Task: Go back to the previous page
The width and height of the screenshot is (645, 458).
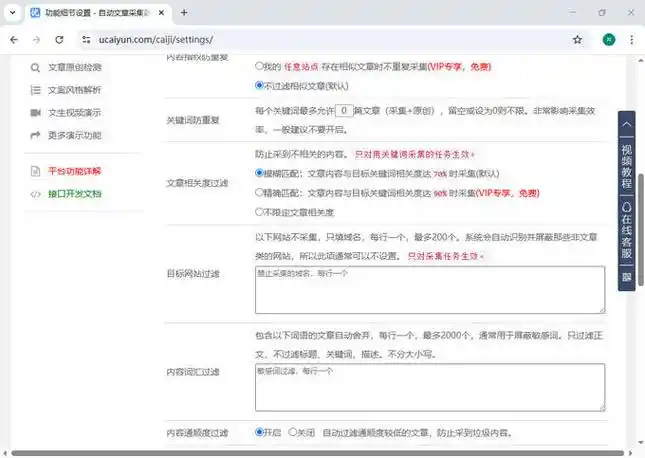Action: 14,40
